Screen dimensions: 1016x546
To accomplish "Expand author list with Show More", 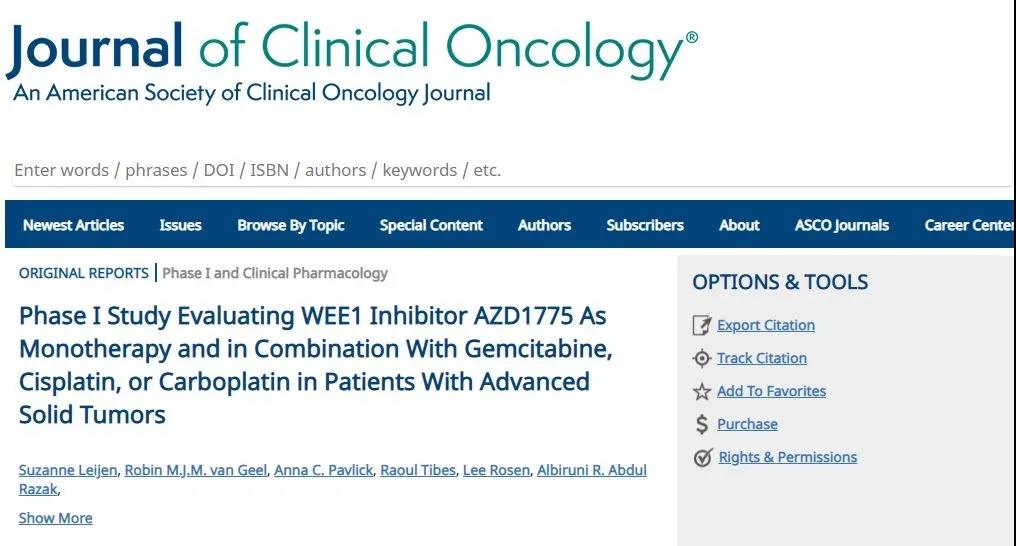I will (55, 518).
